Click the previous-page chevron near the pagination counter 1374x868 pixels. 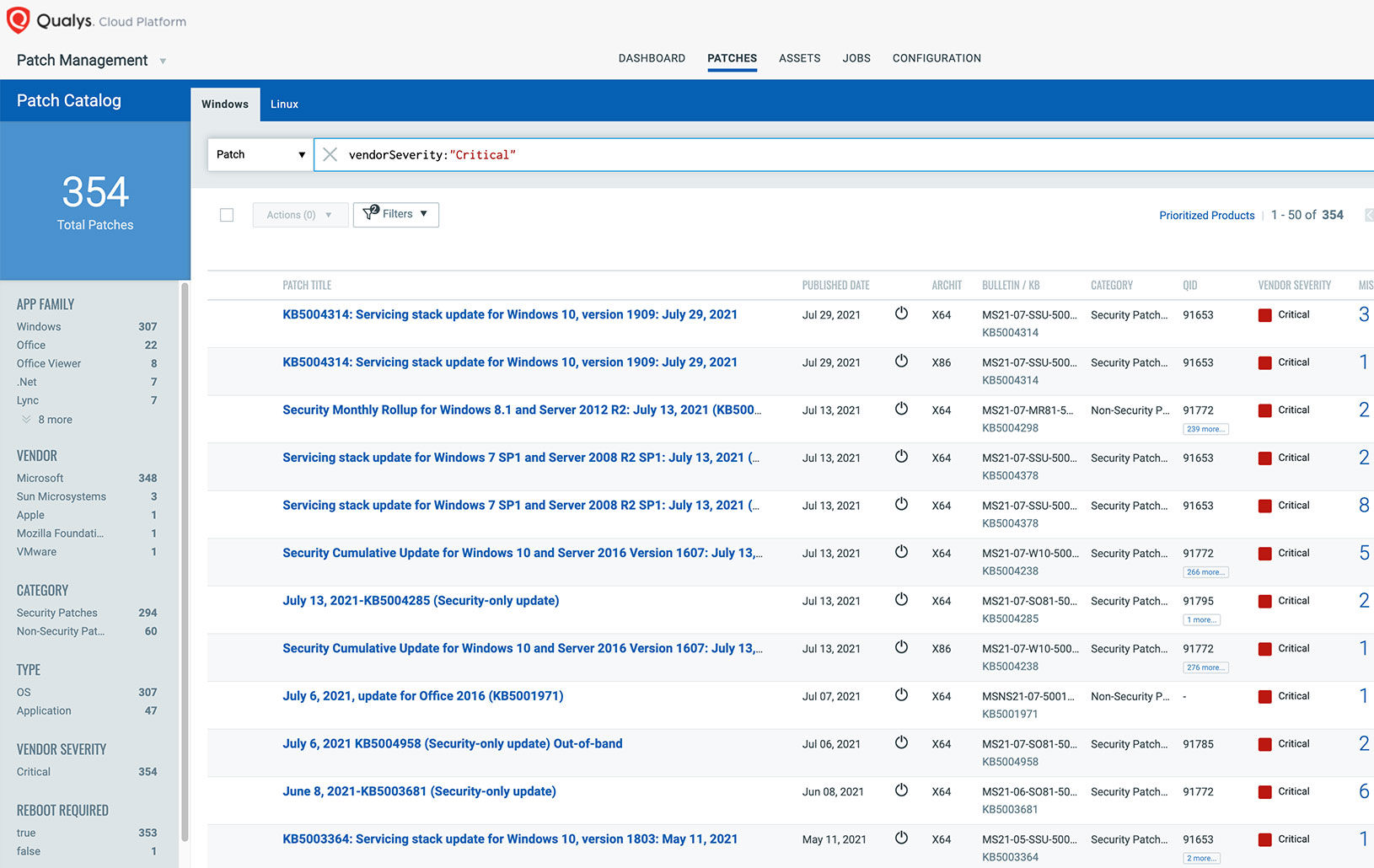(x=1369, y=215)
